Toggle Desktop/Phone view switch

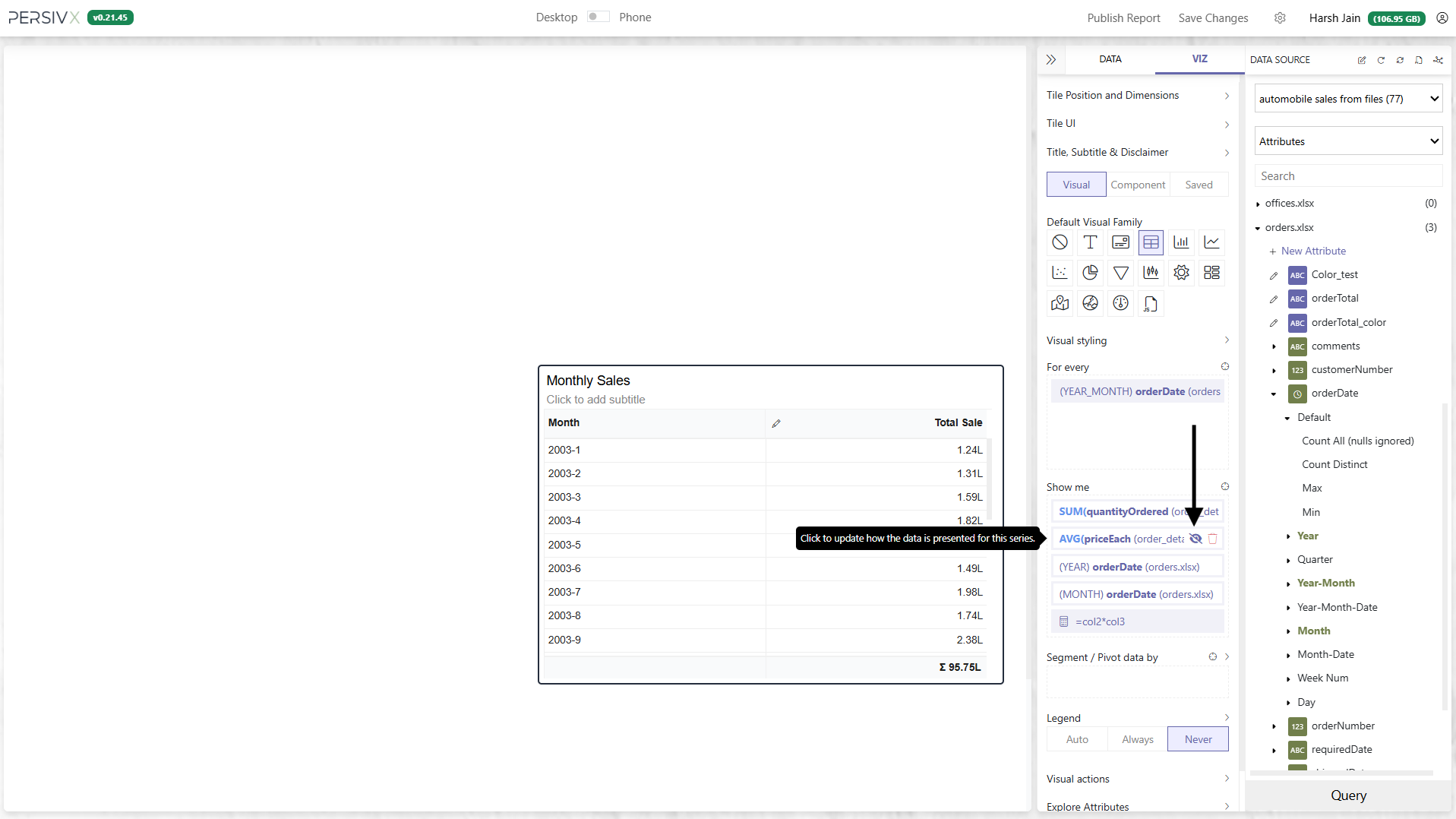pyautogui.click(x=598, y=17)
